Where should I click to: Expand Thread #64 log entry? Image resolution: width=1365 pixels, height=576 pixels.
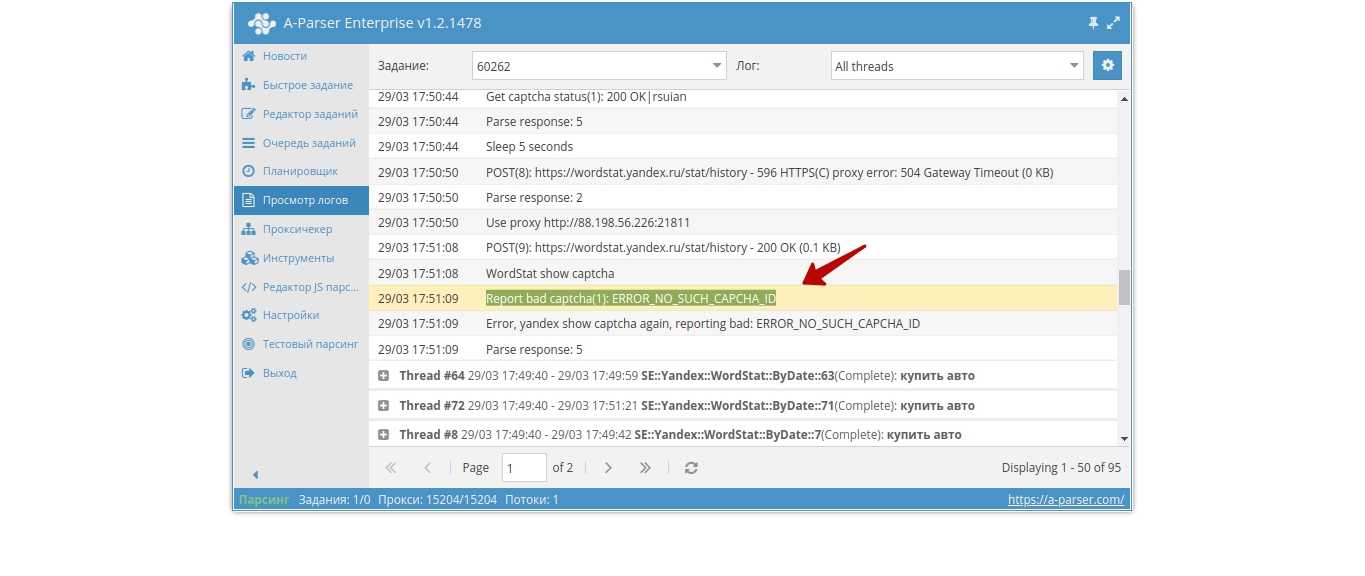(383, 376)
